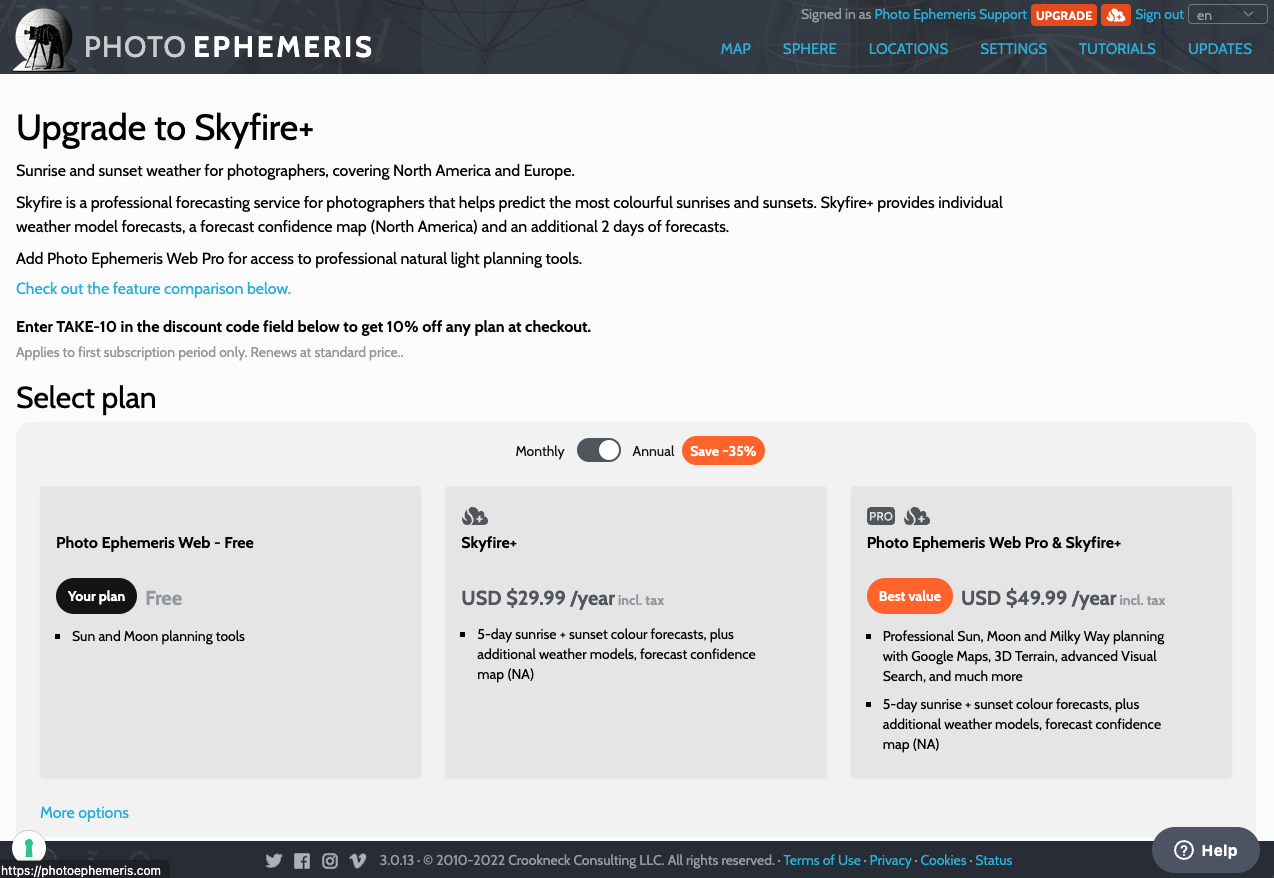Screen dimensions: 1274x878
Task: Open the SETTINGS page
Action: coord(1013,48)
